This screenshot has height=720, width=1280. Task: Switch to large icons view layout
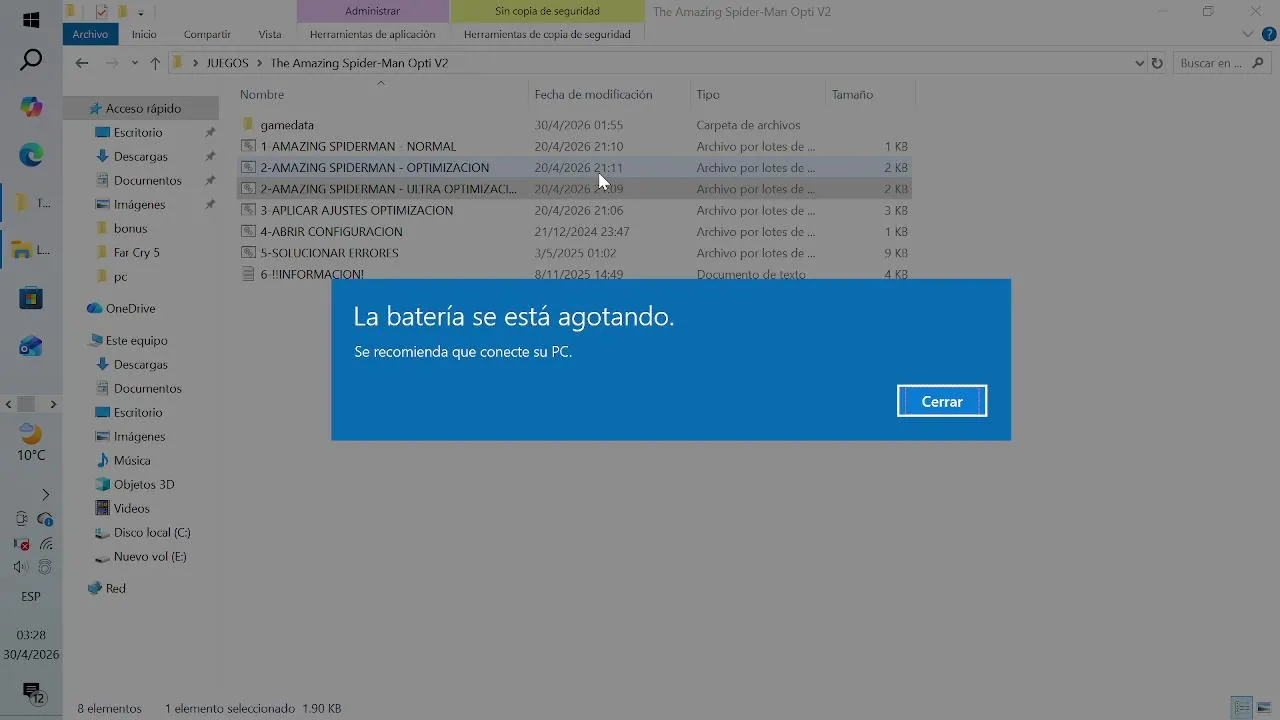pos(1264,708)
